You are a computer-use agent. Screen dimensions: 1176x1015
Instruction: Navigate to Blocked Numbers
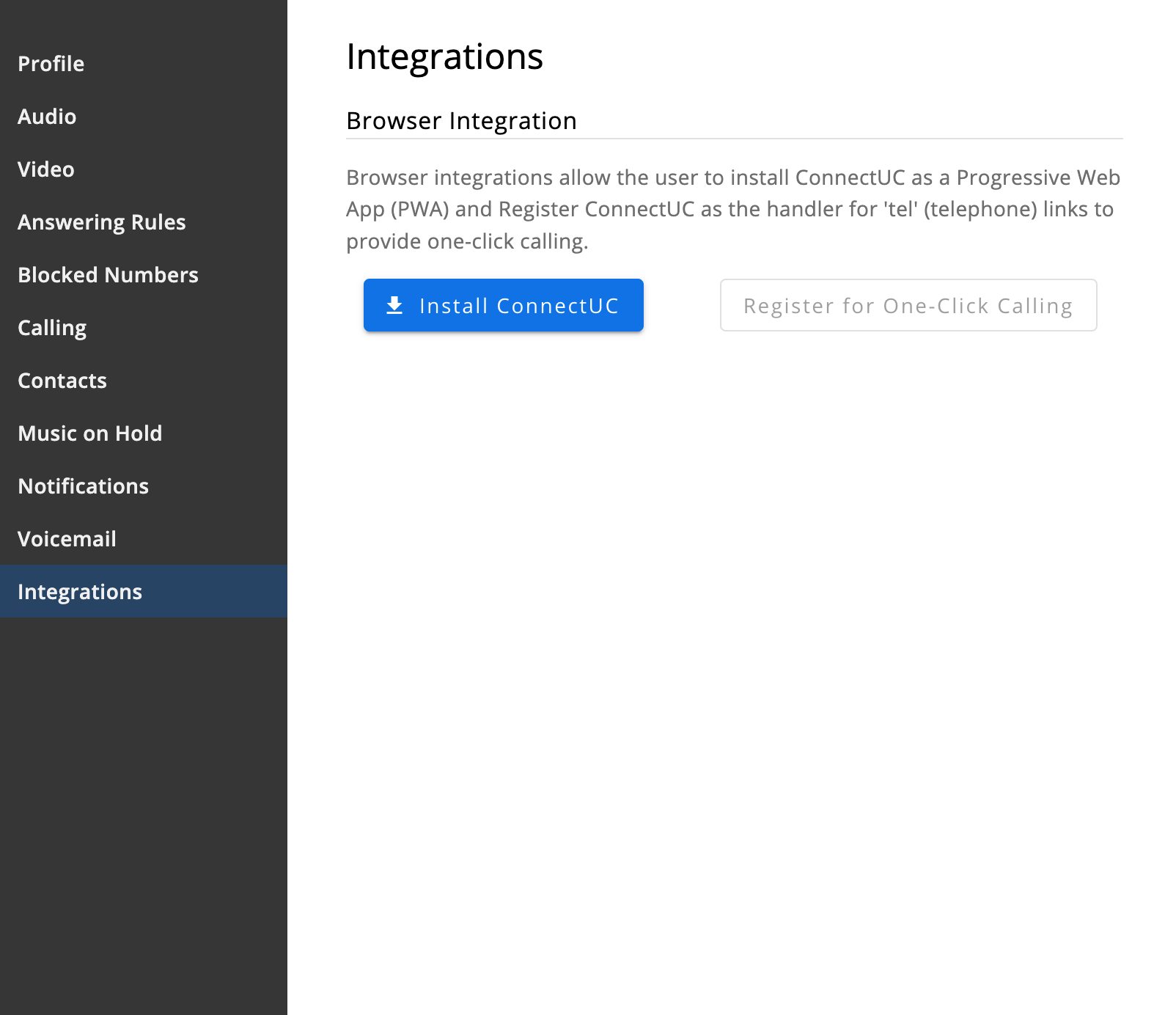pos(109,275)
